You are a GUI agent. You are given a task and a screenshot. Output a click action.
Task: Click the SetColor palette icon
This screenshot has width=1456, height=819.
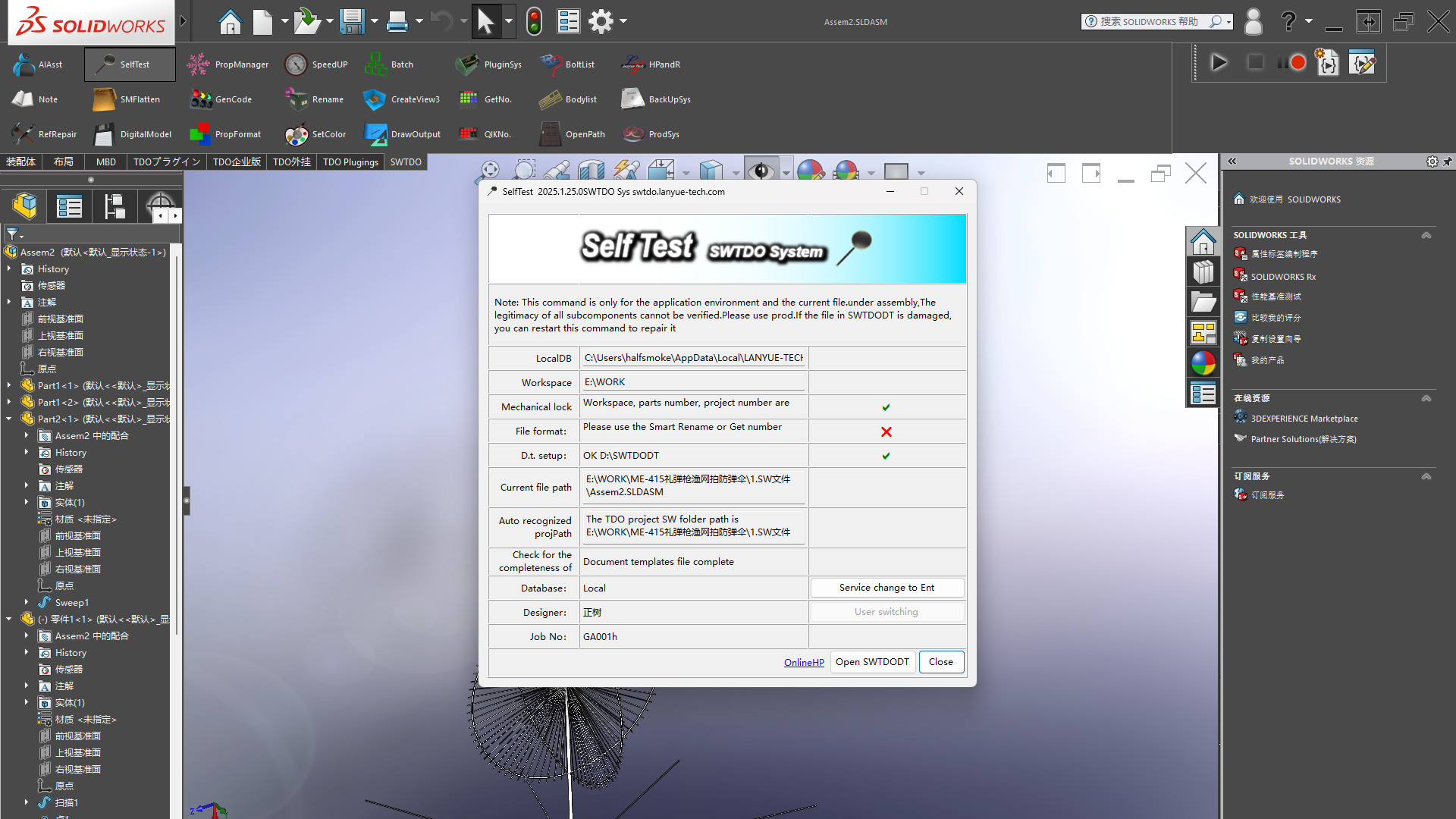point(296,134)
